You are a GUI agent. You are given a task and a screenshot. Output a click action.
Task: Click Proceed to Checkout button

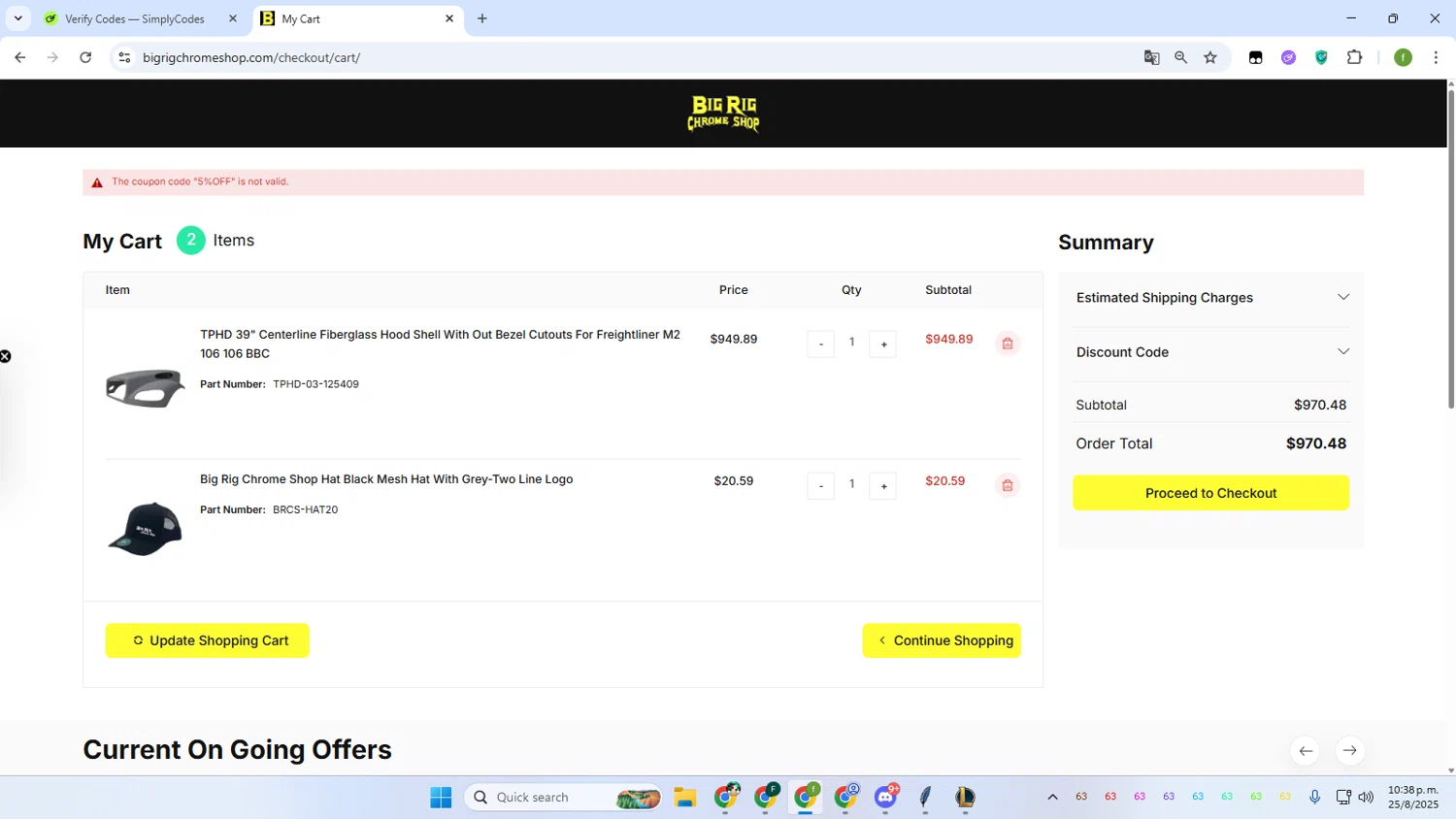1211,493
